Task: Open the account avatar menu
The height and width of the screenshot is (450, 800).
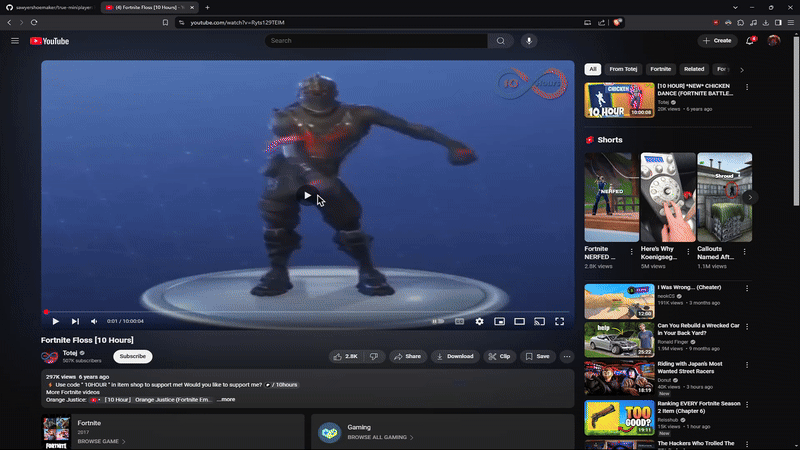Action: [773, 41]
